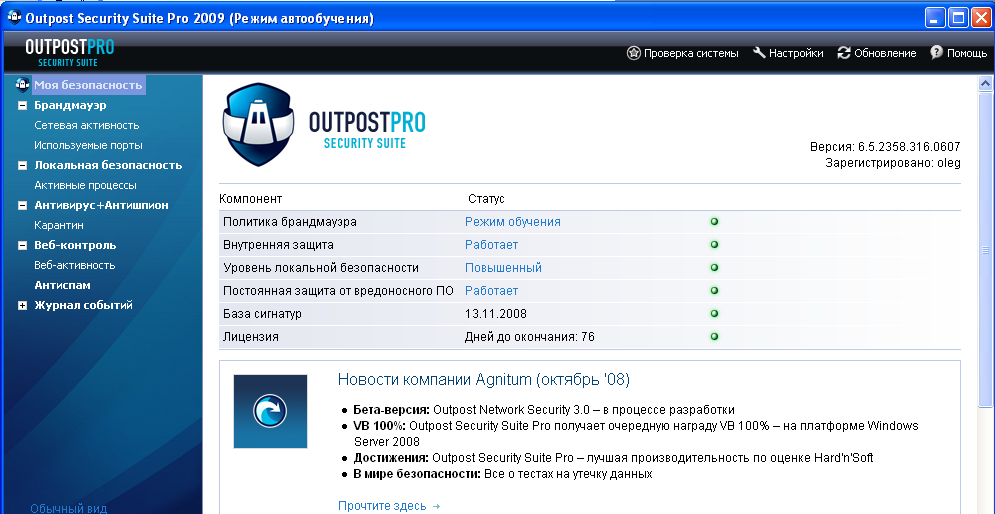
Task: Click green status dot for Внутренняя защита
Action: 715,245
